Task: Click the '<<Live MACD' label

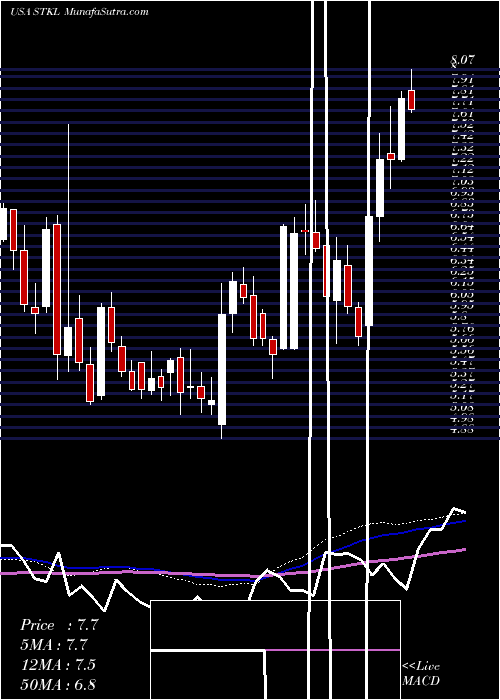Action: 421,674
